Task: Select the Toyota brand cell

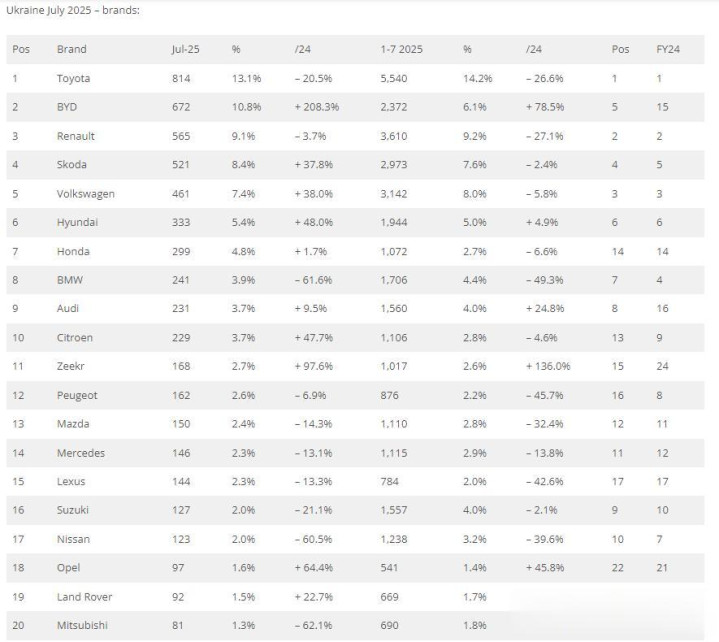Action: [x=73, y=78]
